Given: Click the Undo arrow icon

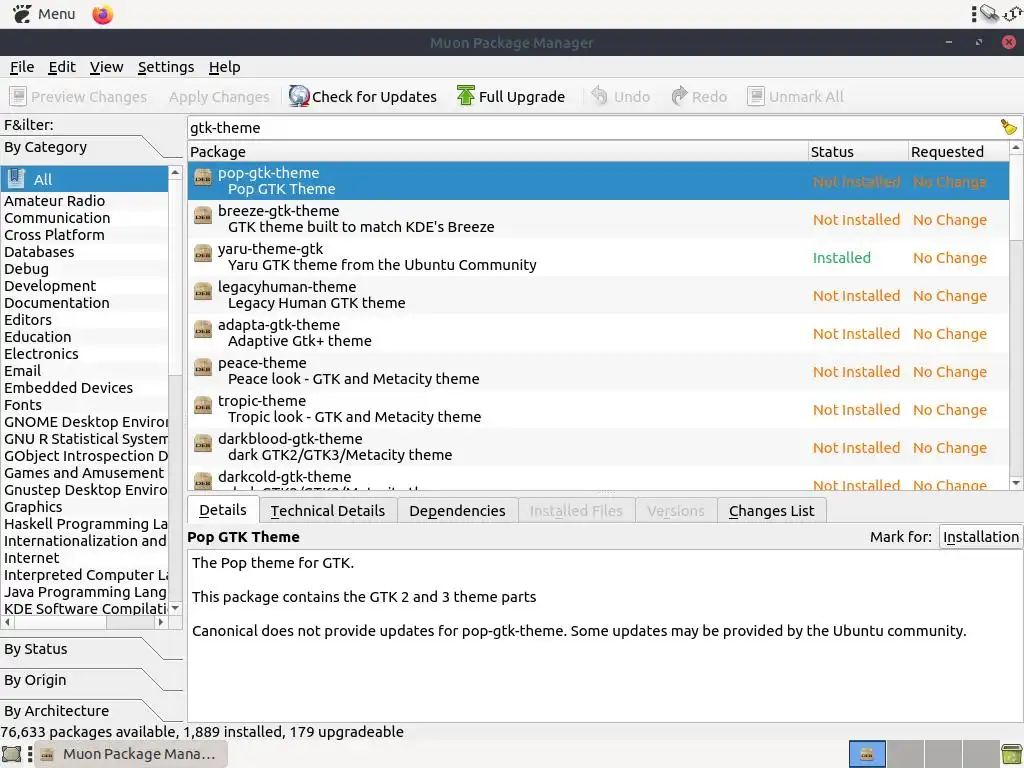Looking at the screenshot, I should [600, 96].
